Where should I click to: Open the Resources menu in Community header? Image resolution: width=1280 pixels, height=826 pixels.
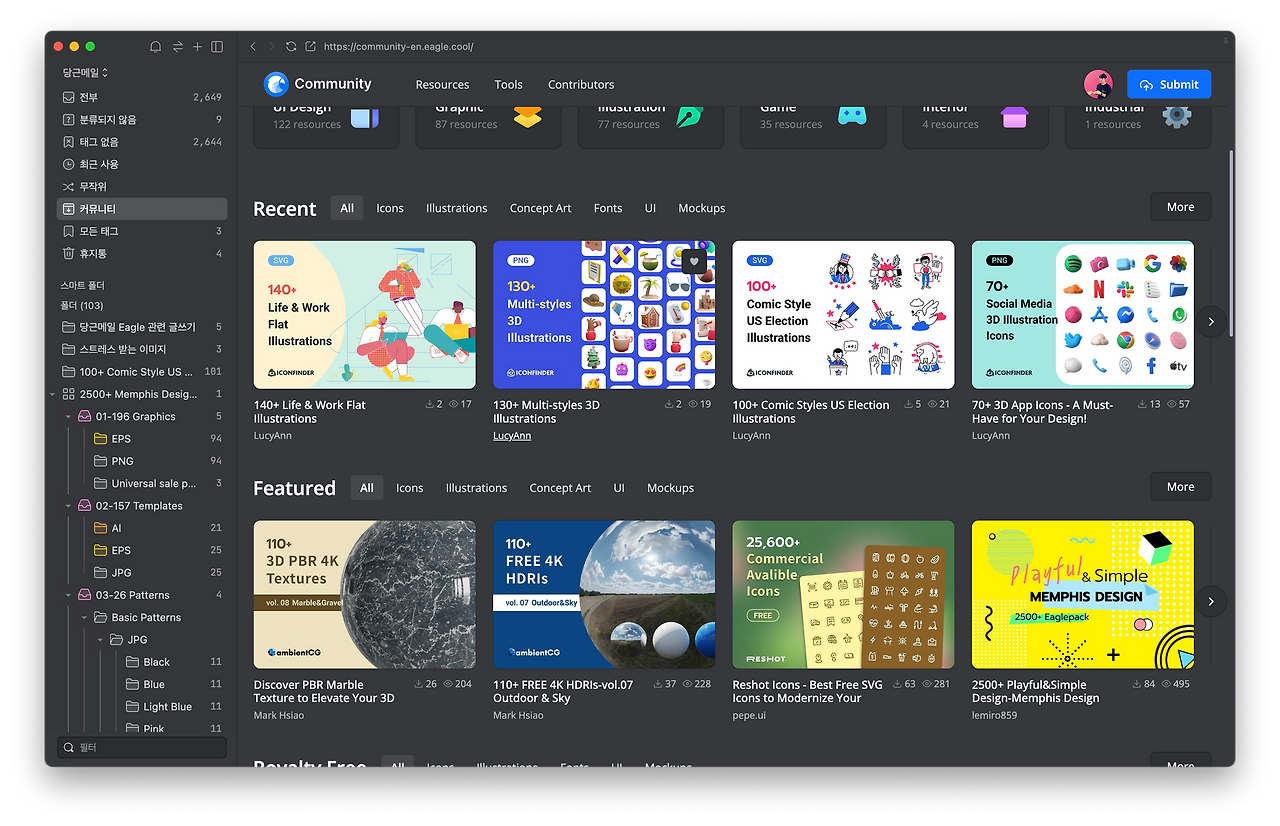click(x=442, y=85)
